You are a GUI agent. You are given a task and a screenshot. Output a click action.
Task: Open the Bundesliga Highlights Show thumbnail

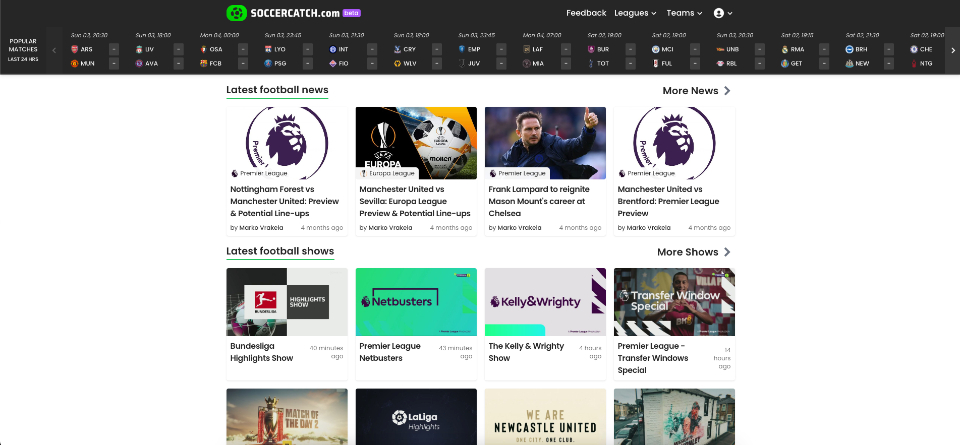click(x=287, y=302)
